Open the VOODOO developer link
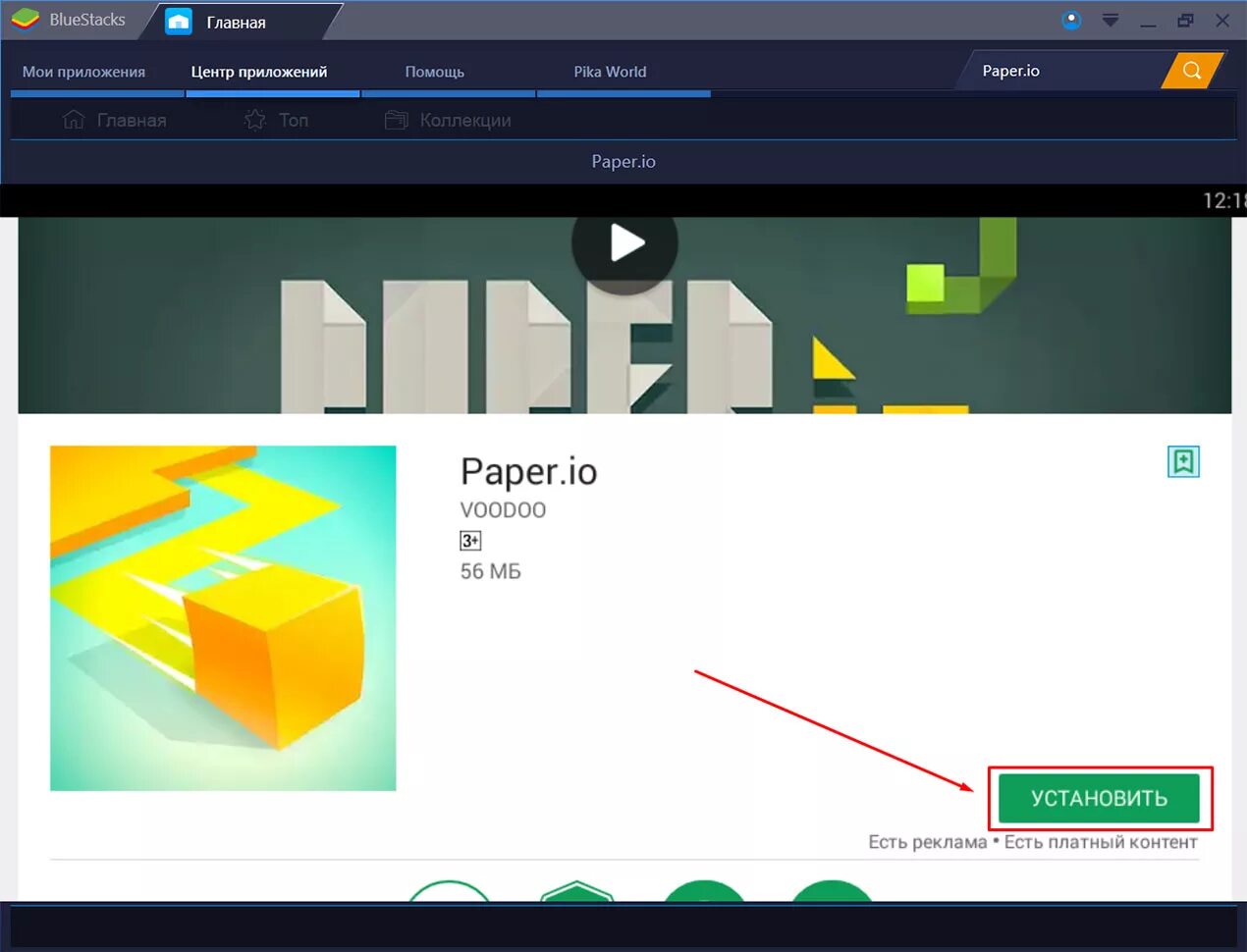Screen dimensions: 1247x952 pyautogui.click(x=503, y=510)
